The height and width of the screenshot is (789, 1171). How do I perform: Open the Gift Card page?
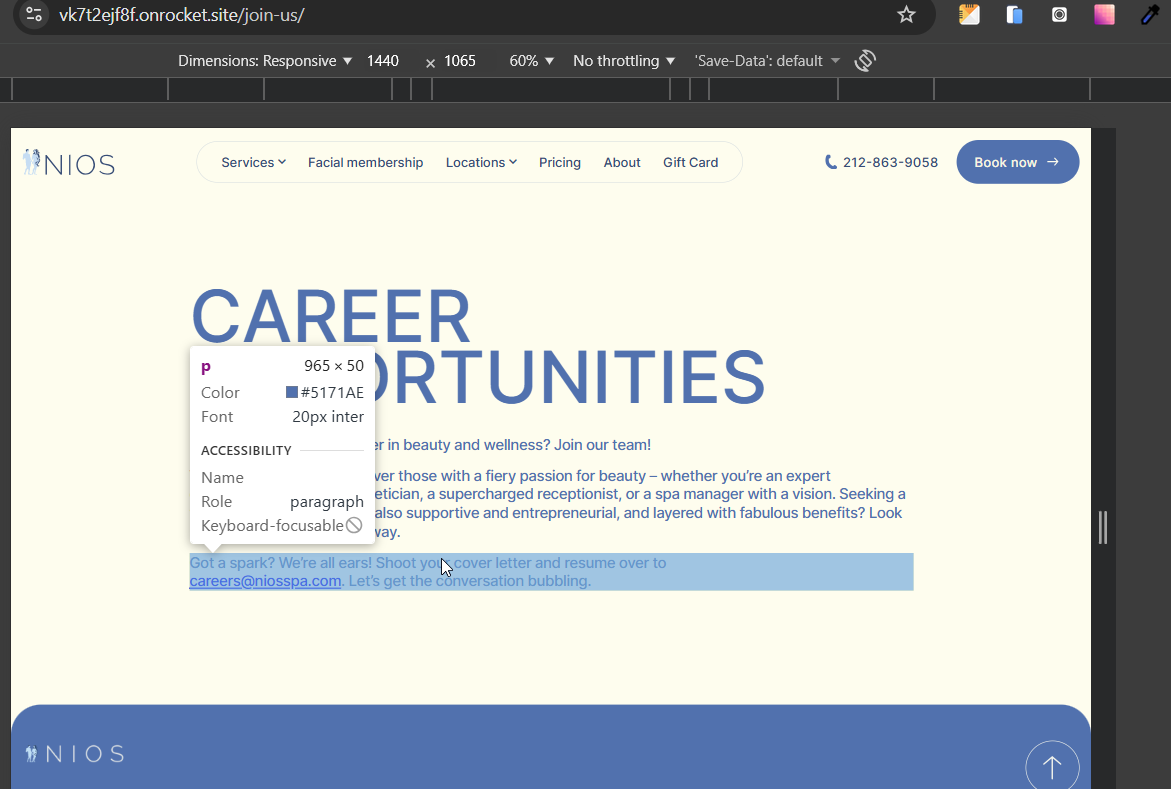pyautogui.click(x=690, y=162)
